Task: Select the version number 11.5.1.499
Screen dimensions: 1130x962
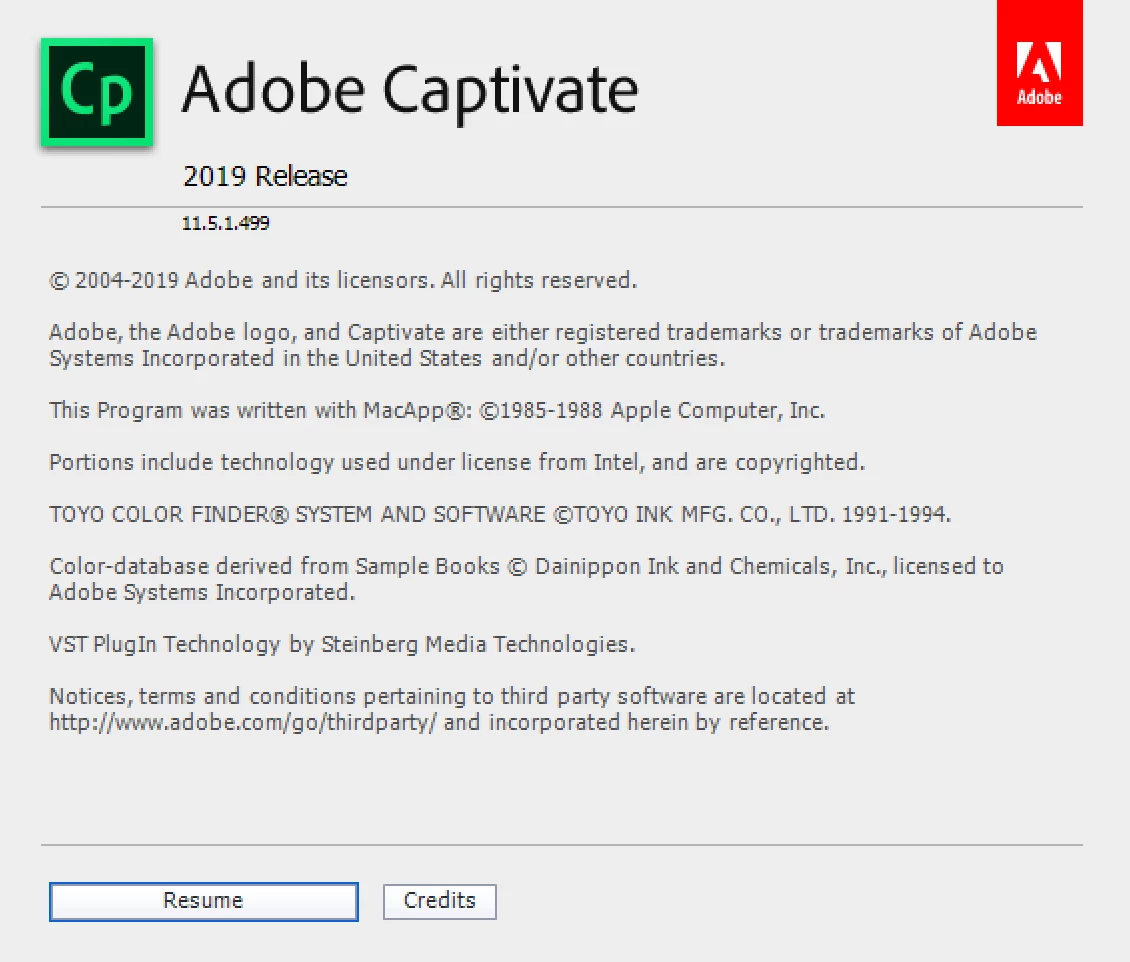Action: tap(226, 223)
